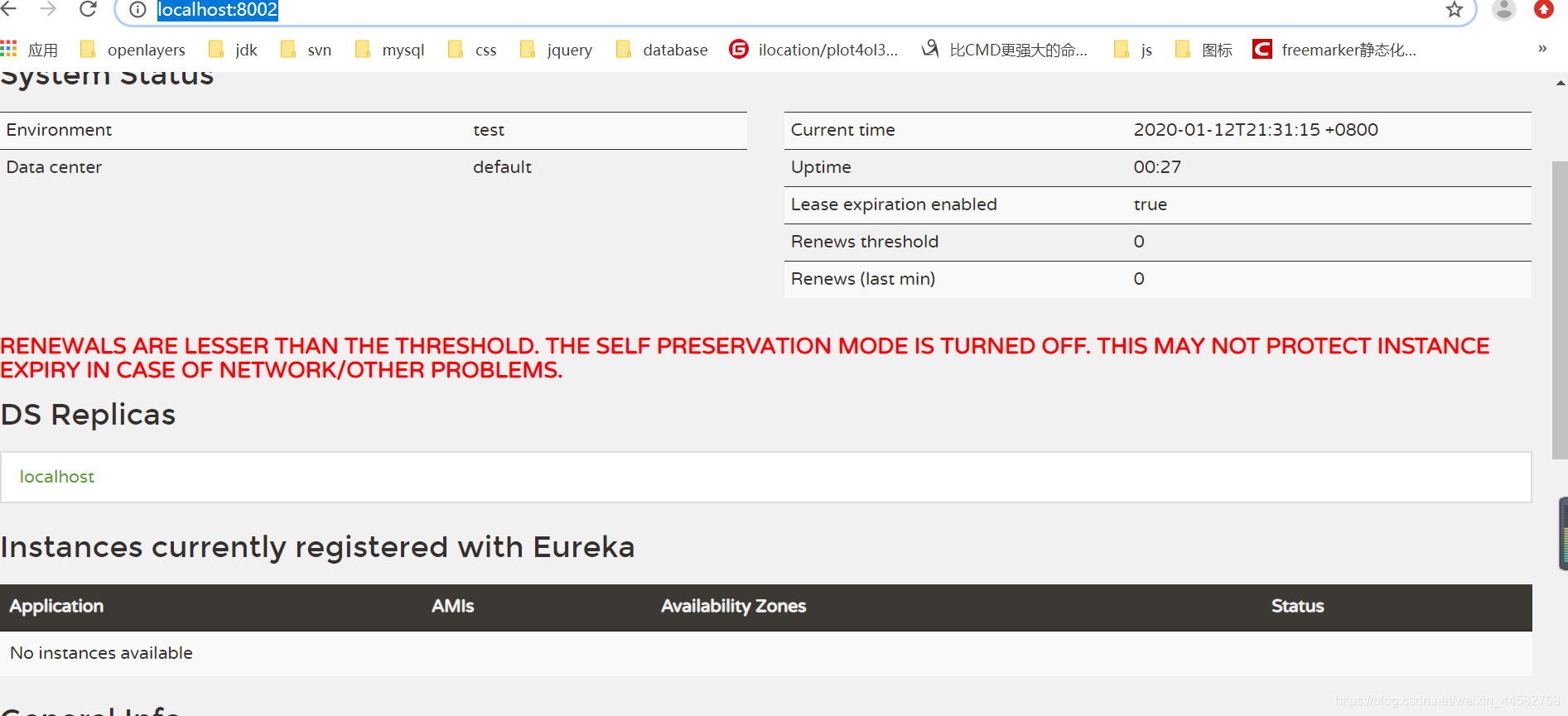This screenshot has width=1568, height=716.
Task: Open the openlayers bookmark folder
Action: tap(133, 50)
